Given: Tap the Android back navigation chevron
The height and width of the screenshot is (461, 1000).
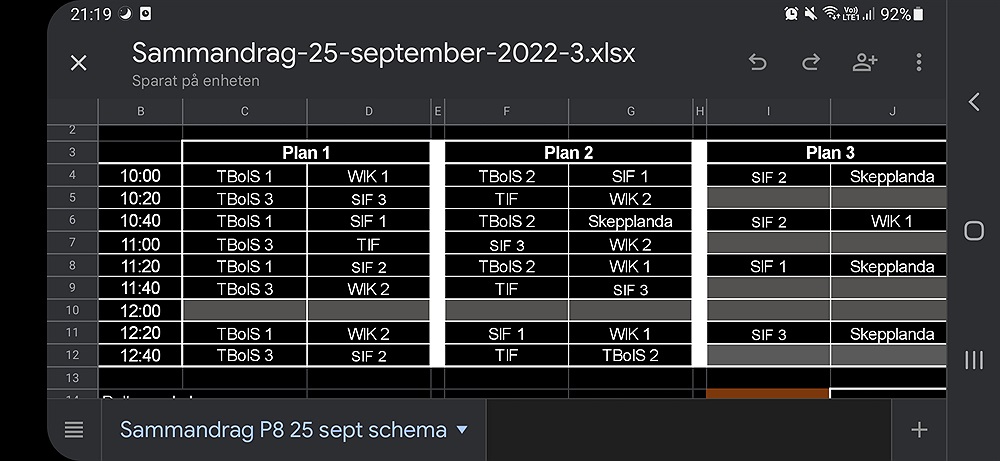Looking at the screenshot, I should point(974,102).
